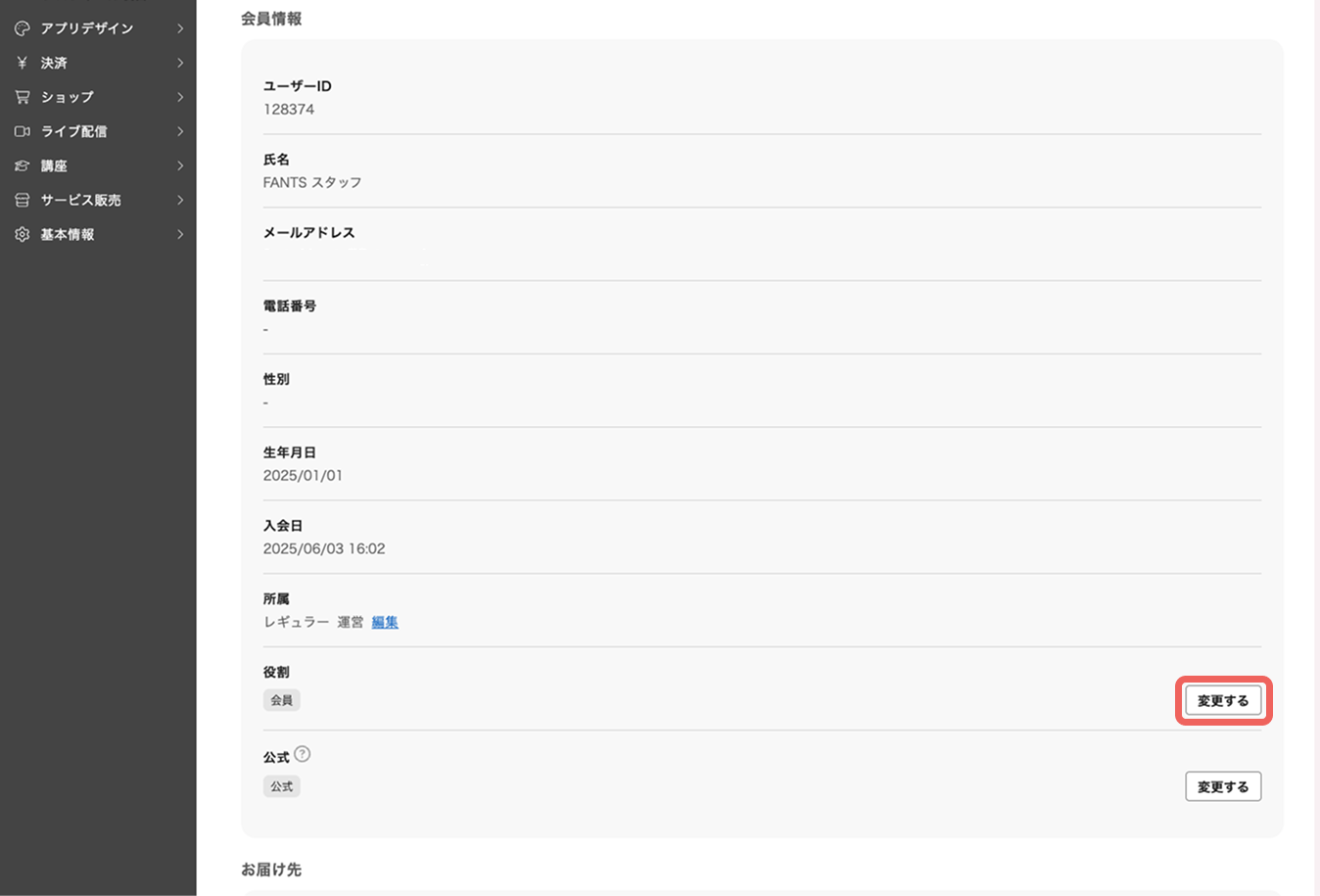Screen dimensions: 1320x896
Task: Open the 決済 sidebar menu
Action: click(x=98, y=63)
